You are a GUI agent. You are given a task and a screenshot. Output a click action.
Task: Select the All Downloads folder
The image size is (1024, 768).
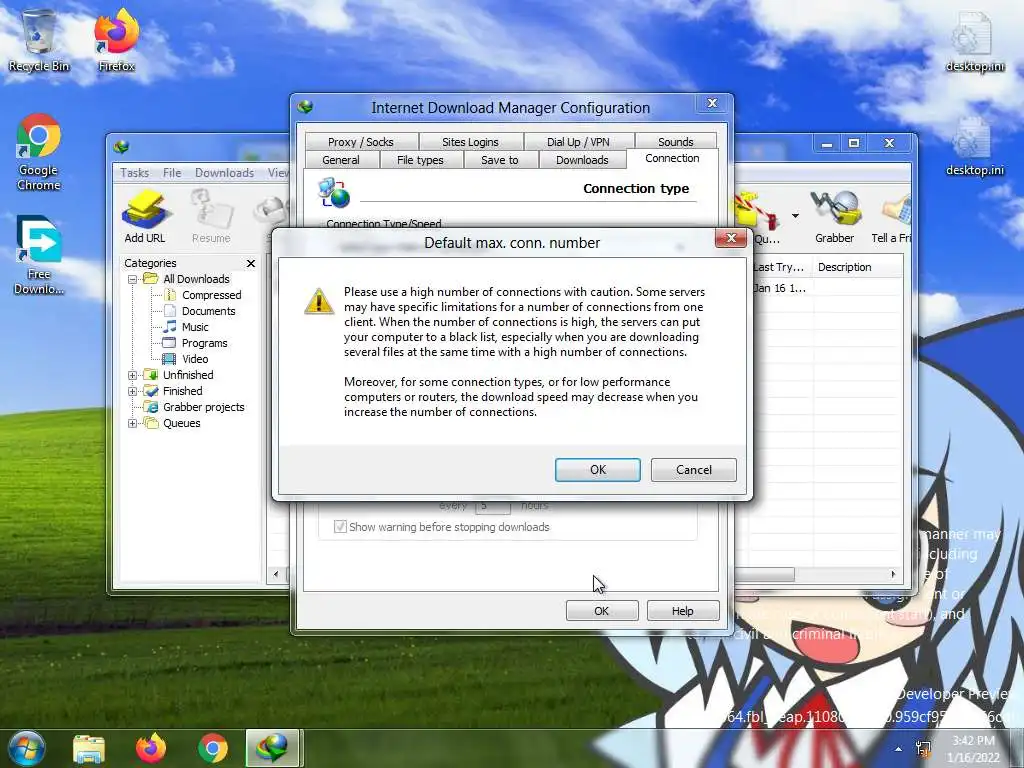coord(196,279)
